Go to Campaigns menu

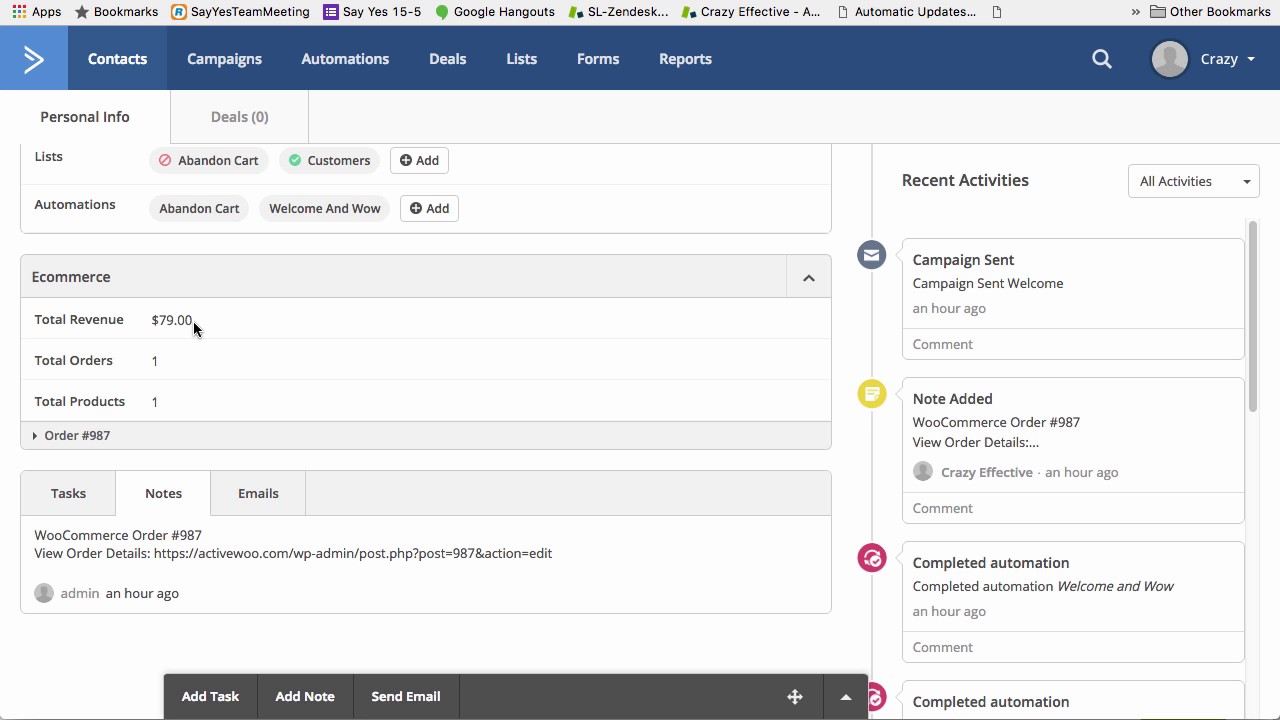[x=224, y=59]
